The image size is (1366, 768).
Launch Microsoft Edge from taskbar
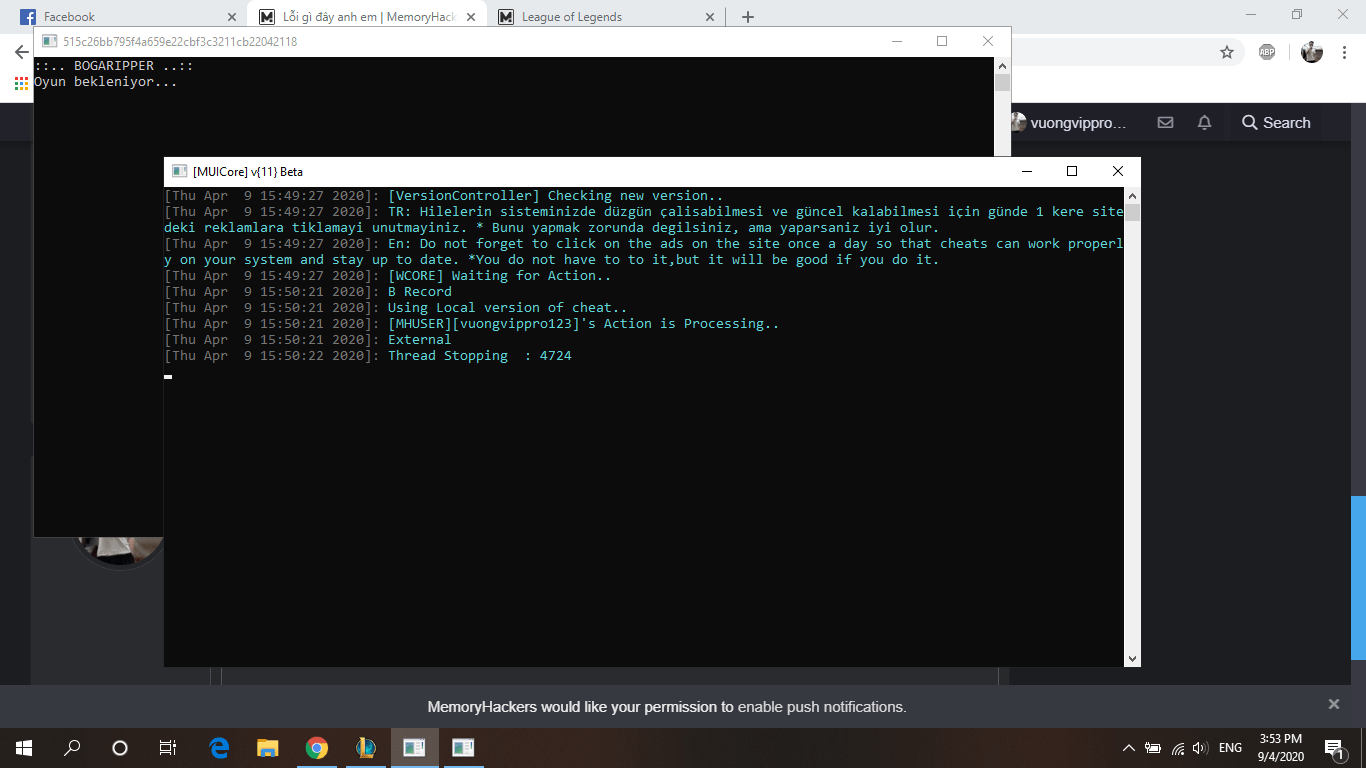(219, 747)
